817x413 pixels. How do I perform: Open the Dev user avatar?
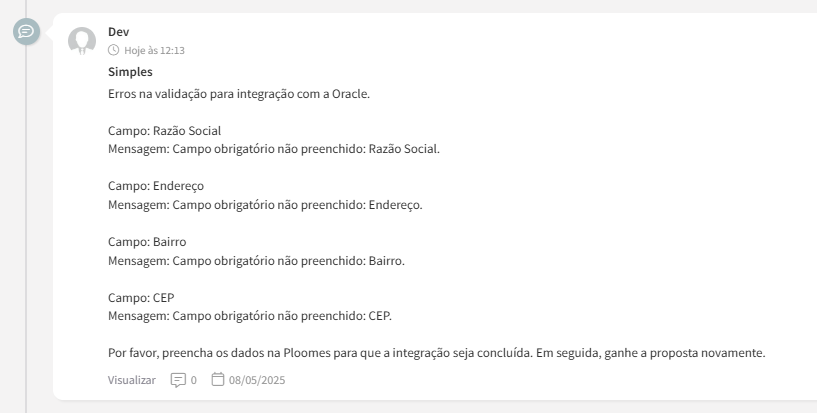[x=81, y=41]
